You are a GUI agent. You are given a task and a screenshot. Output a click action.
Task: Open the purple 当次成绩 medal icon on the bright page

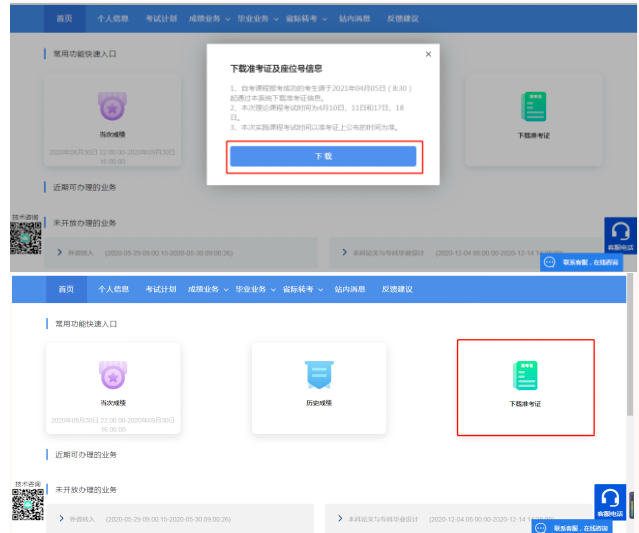113,375
